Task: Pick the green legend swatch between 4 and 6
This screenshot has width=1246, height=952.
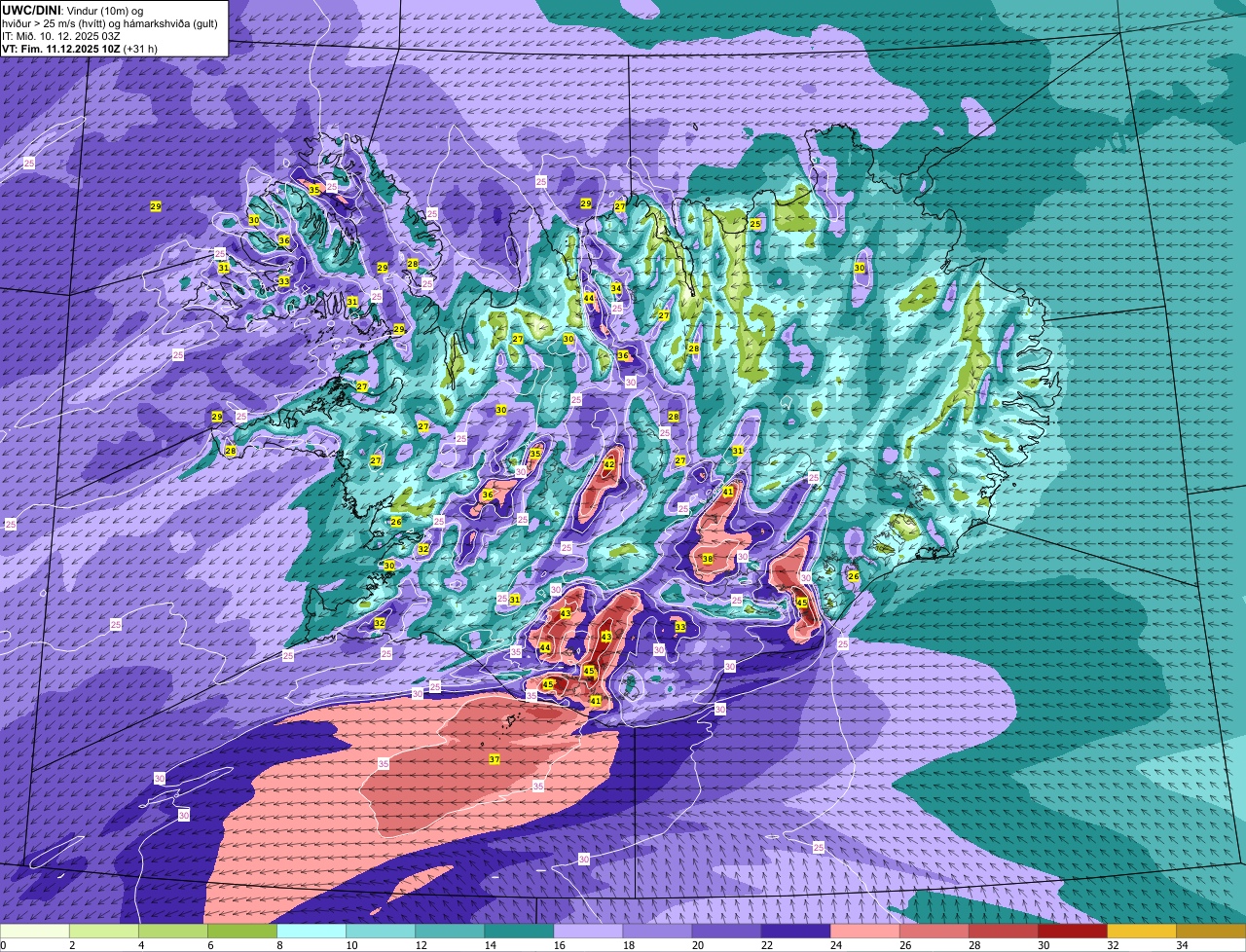Action: 173,931
